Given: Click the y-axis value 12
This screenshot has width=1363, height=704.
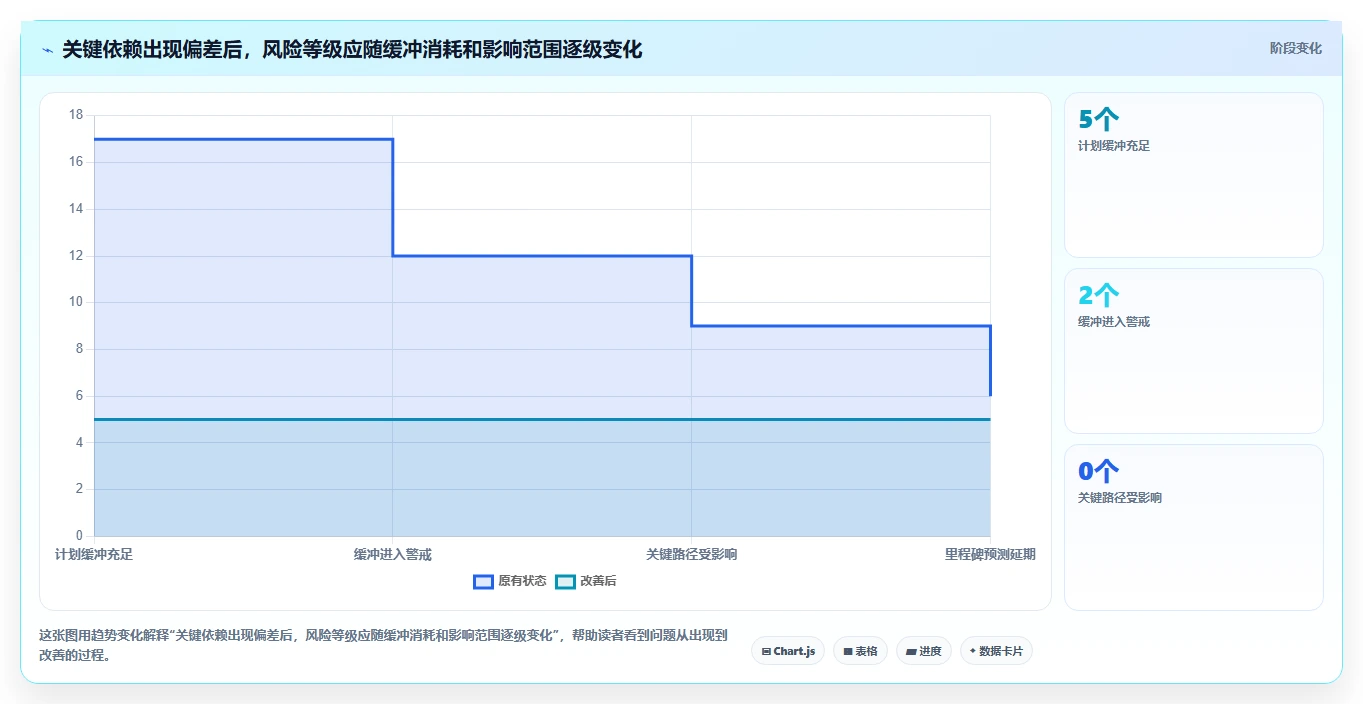Looking at the screenshot, I should click(x=76, y=255).
